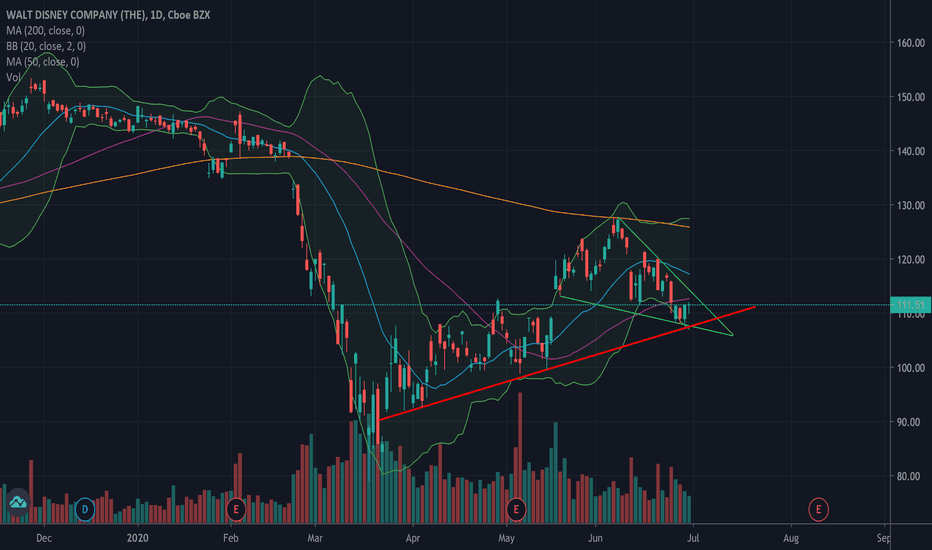The image size is (932, 550).
Task: Click the Apr label on time axis
Action: (x=413, y=538)
